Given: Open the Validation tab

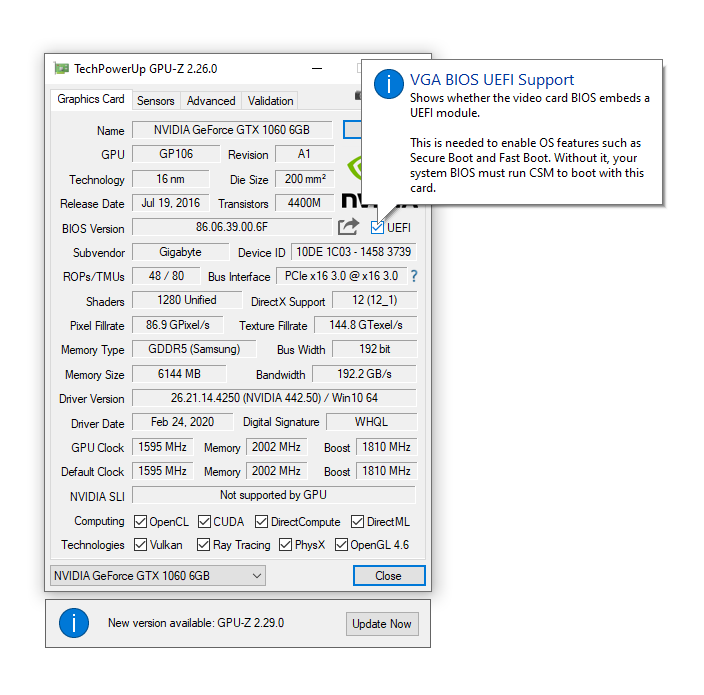Looking at the screenshot, I should 270,101.
